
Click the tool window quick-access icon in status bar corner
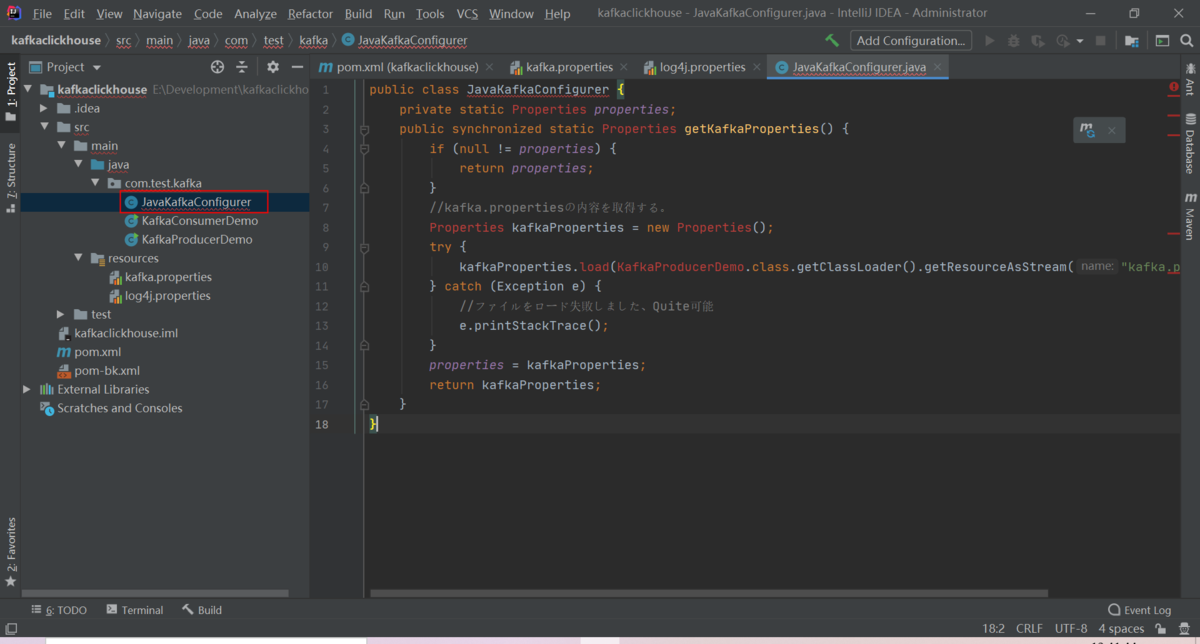point(11,629)
